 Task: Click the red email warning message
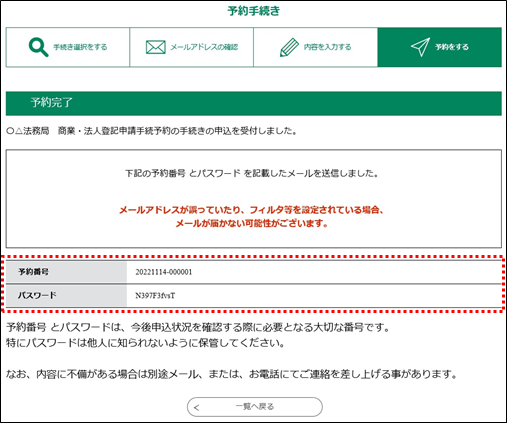(252, 217)
